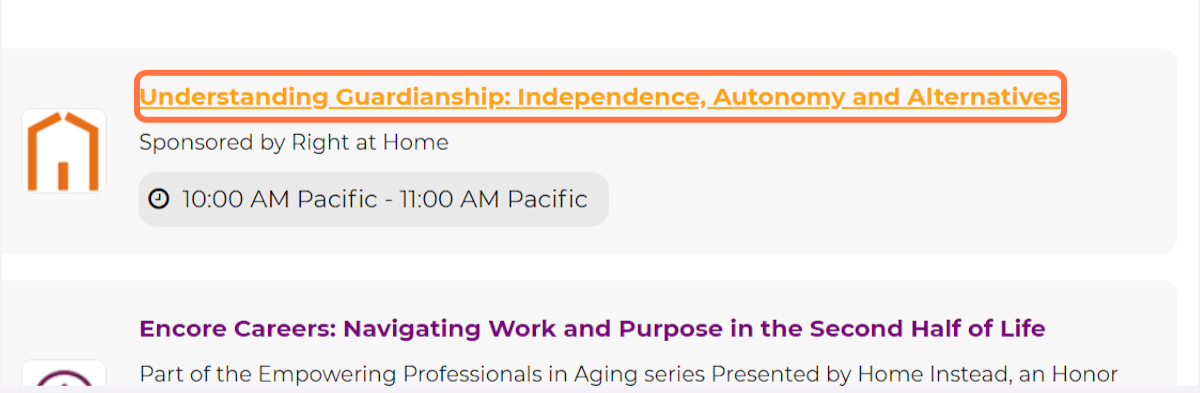Open the Encore Careers event title link
Image resolution: width=1200 pixels, height=393 pixels.
592,328
